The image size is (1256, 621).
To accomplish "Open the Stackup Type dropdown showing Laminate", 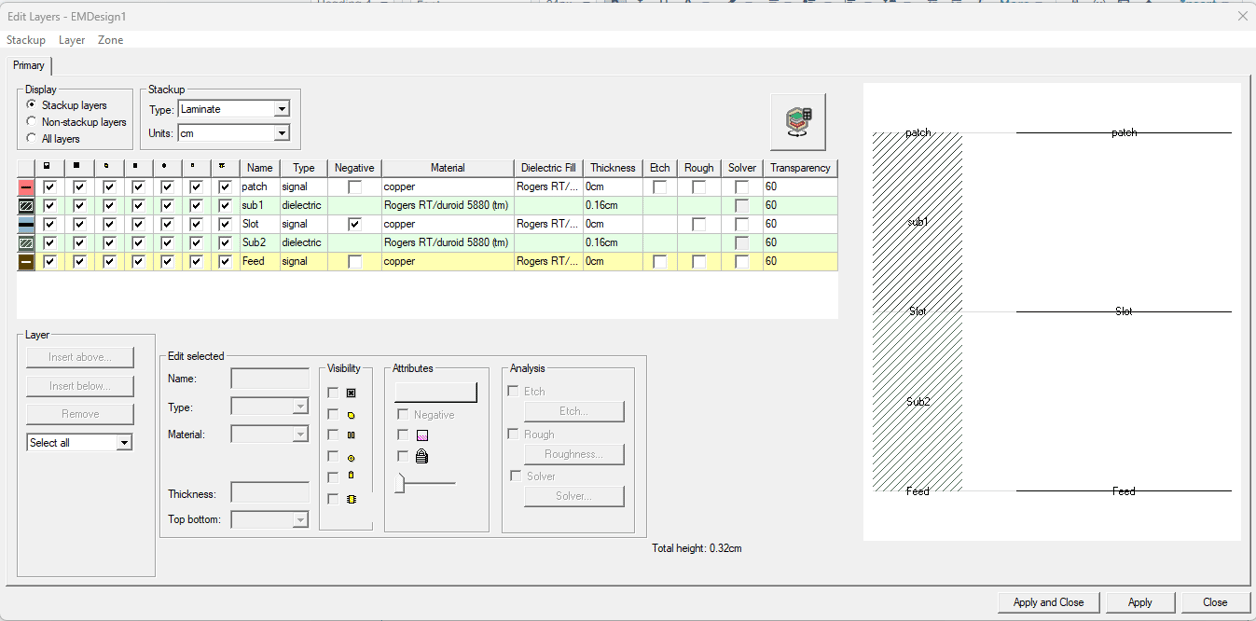I will pyautogui.click(x=281, y=110).
